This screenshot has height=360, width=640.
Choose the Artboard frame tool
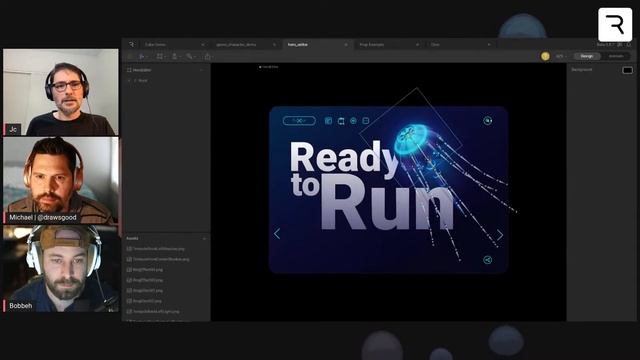click(x=160, y=56)
